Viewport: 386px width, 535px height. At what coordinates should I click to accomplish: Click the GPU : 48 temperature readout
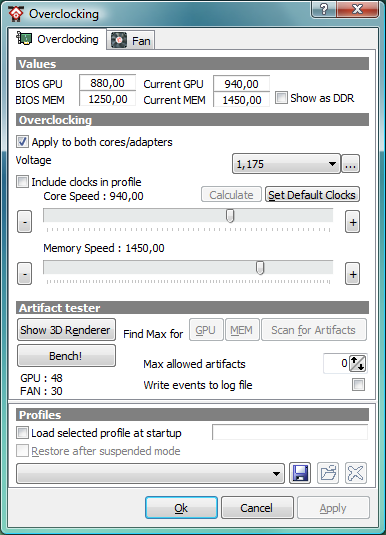click(x=41, y=378)
